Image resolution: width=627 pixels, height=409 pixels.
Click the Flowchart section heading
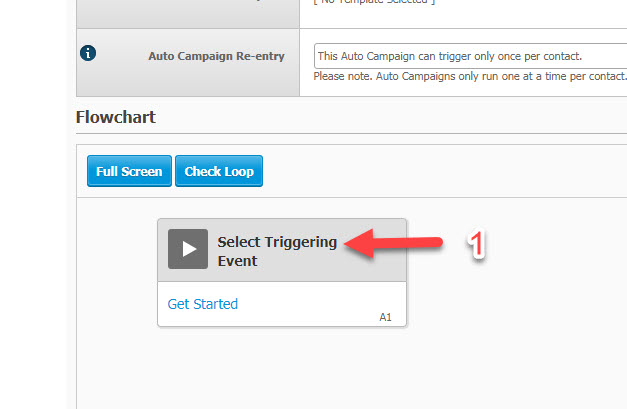116,117
